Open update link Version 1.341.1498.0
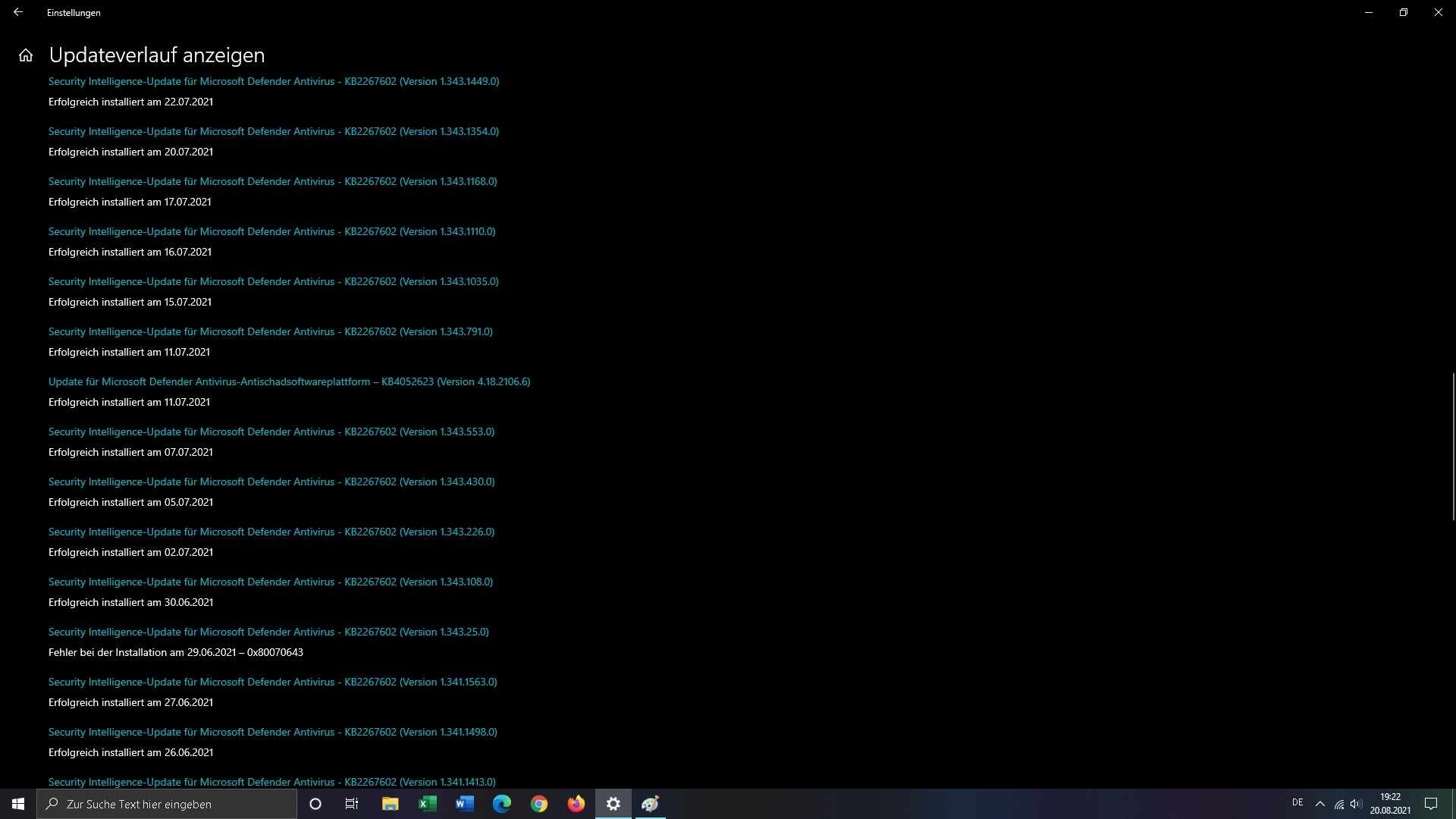The height and width of the screenshot is (819, 1456). tap(273, 732)
